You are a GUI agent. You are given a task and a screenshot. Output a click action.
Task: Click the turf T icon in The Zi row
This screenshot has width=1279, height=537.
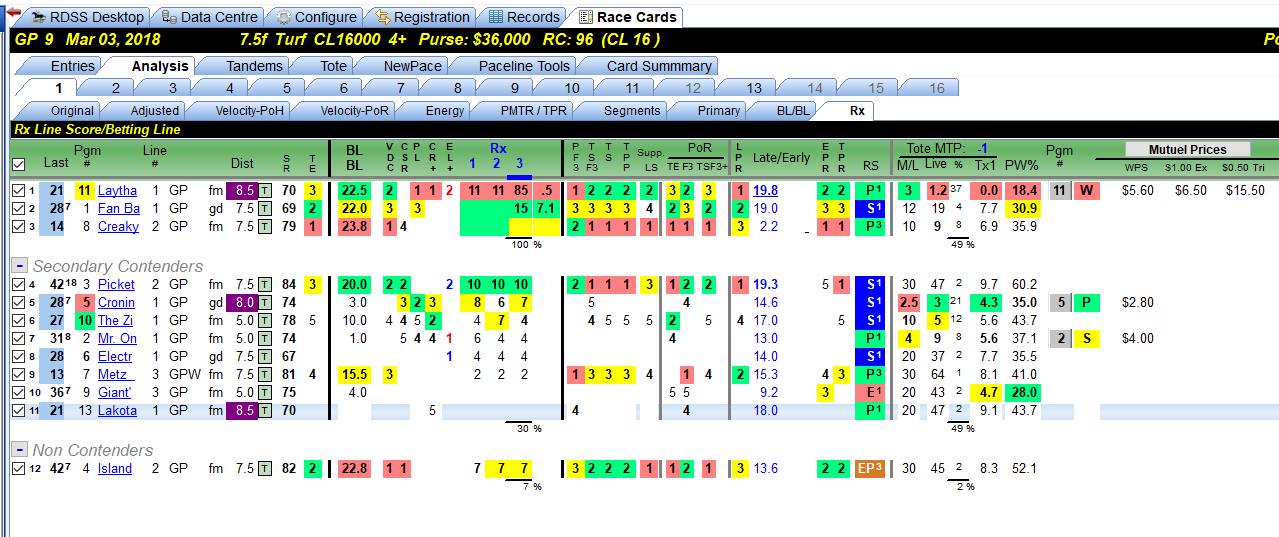265,320
